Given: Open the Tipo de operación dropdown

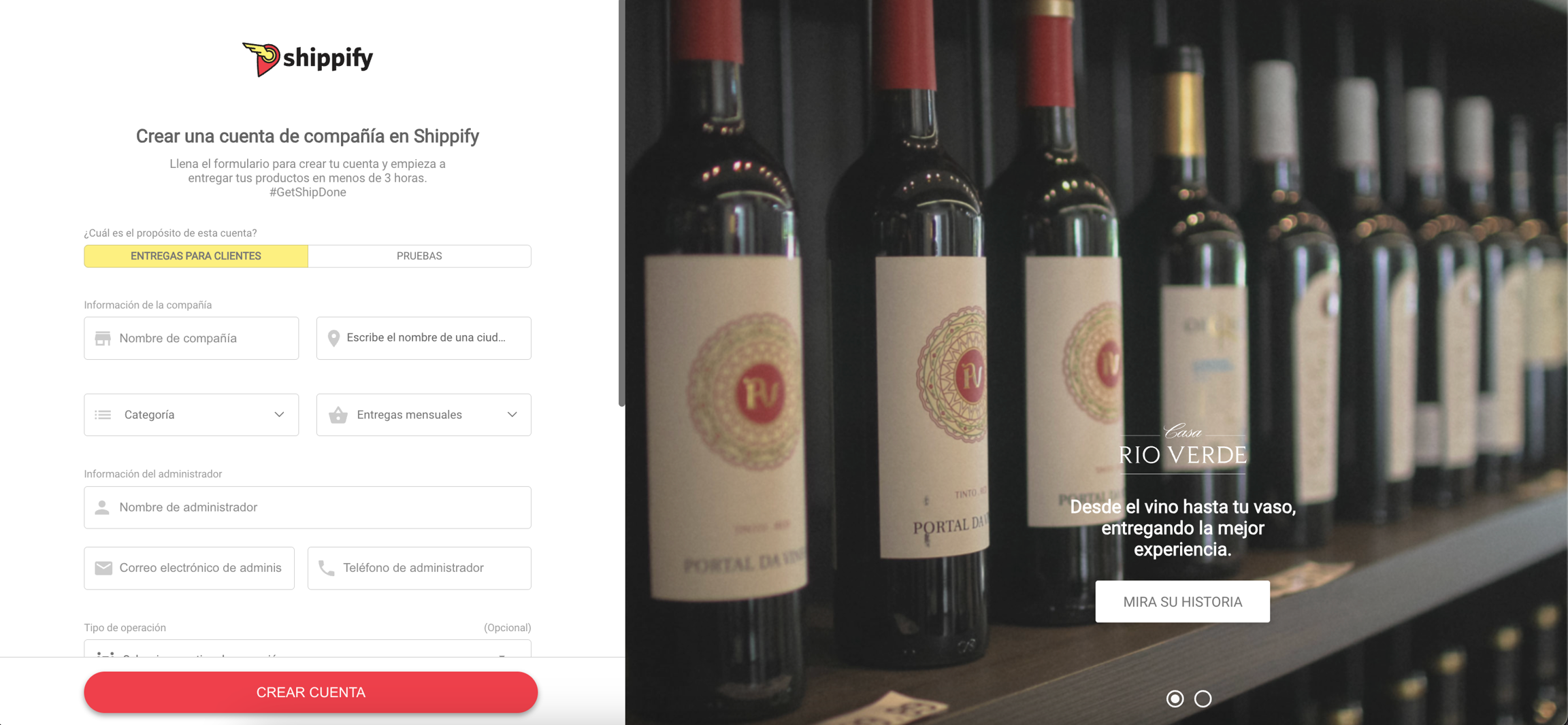Looking at the screenshot, I should [x=308, y=649].
